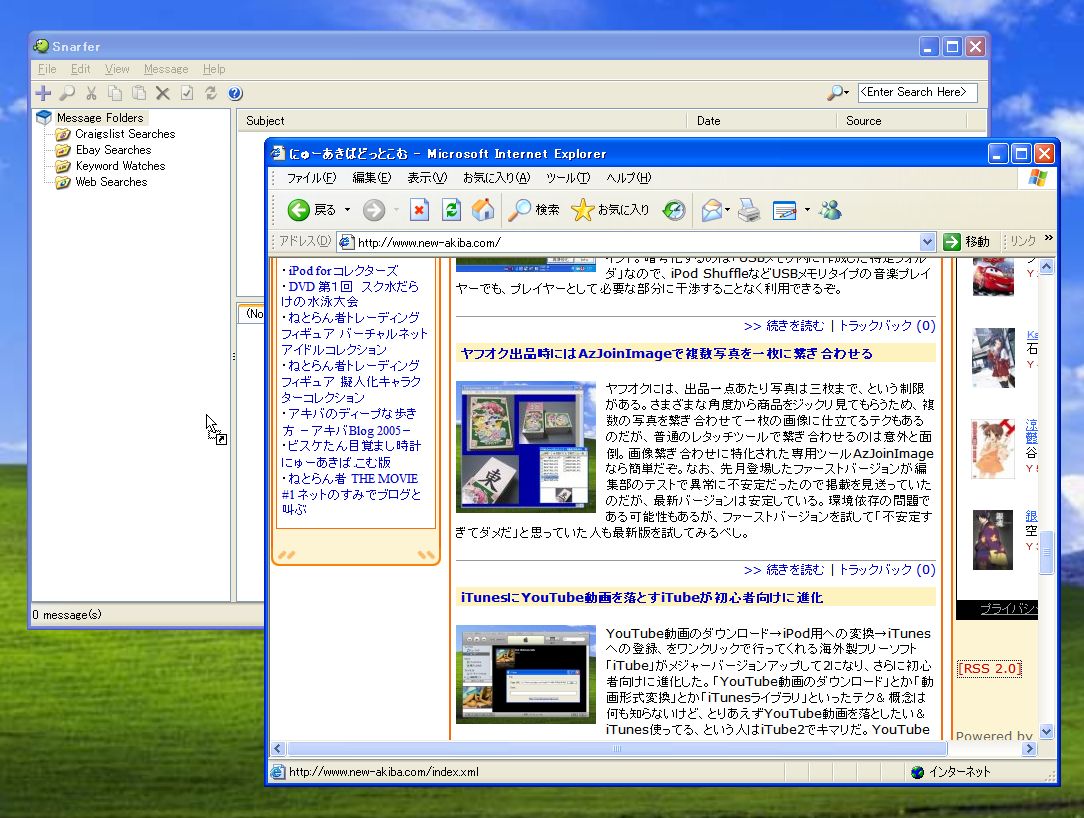The image size is (1084, 818).
Task: Open the ビスケたん目覚まし時計 sidebar link
Action: tap(351, 454)
